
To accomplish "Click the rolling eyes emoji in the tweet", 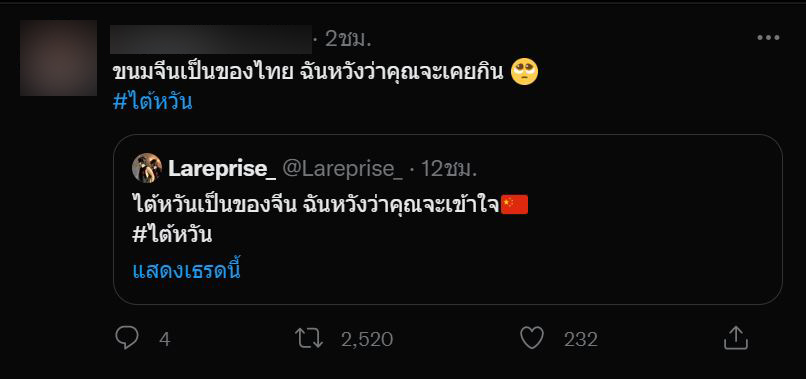I will (x=524, y=72).
